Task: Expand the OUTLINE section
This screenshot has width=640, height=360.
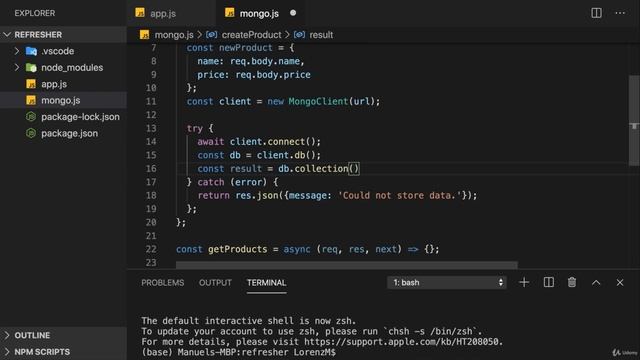Action: coord(63,335)
